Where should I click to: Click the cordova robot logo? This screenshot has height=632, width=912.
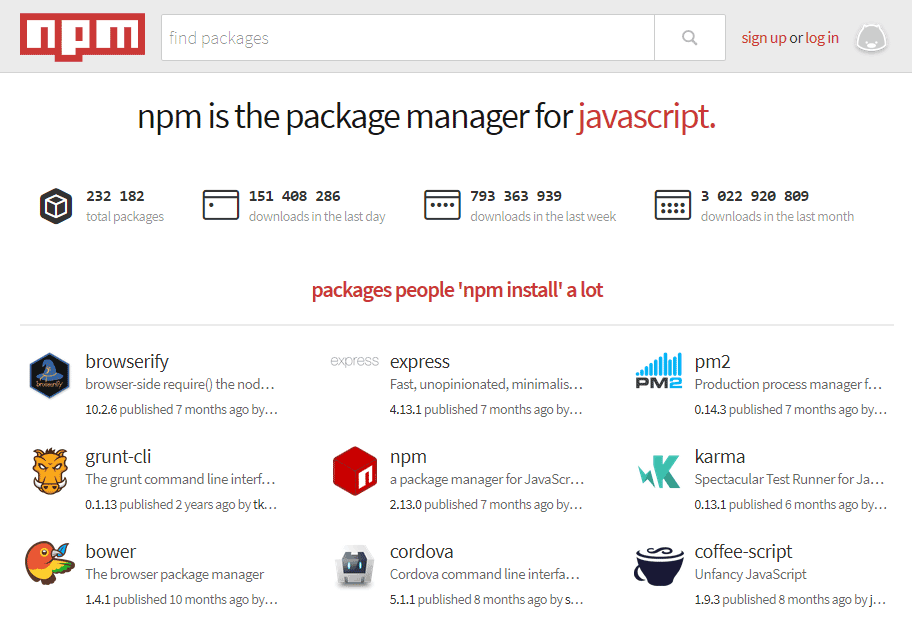coord(355,566)
